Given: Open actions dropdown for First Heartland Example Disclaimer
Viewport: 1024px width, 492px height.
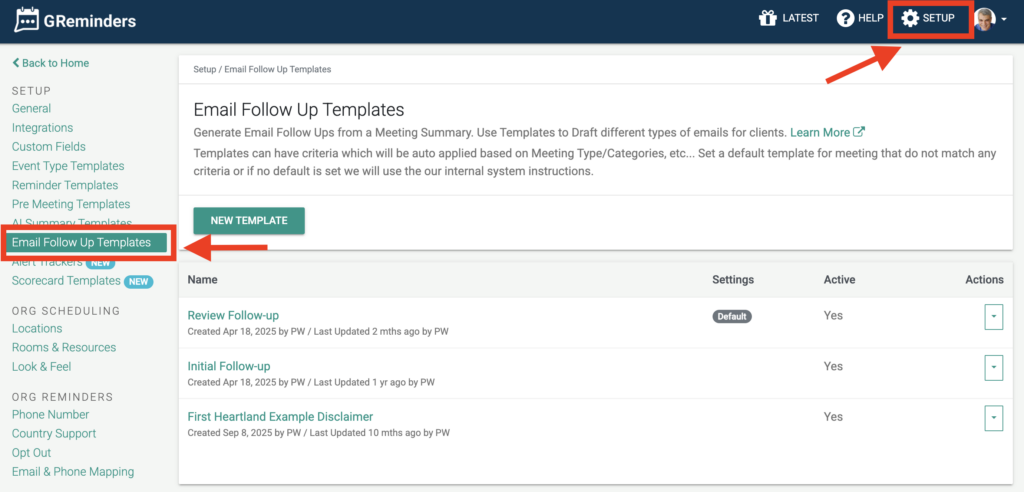Looking at the screenshot, I should pos(993,418).
